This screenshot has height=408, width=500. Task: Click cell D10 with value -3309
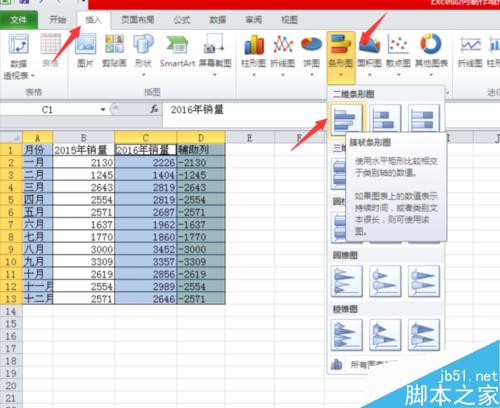click(x=201, y=262)
